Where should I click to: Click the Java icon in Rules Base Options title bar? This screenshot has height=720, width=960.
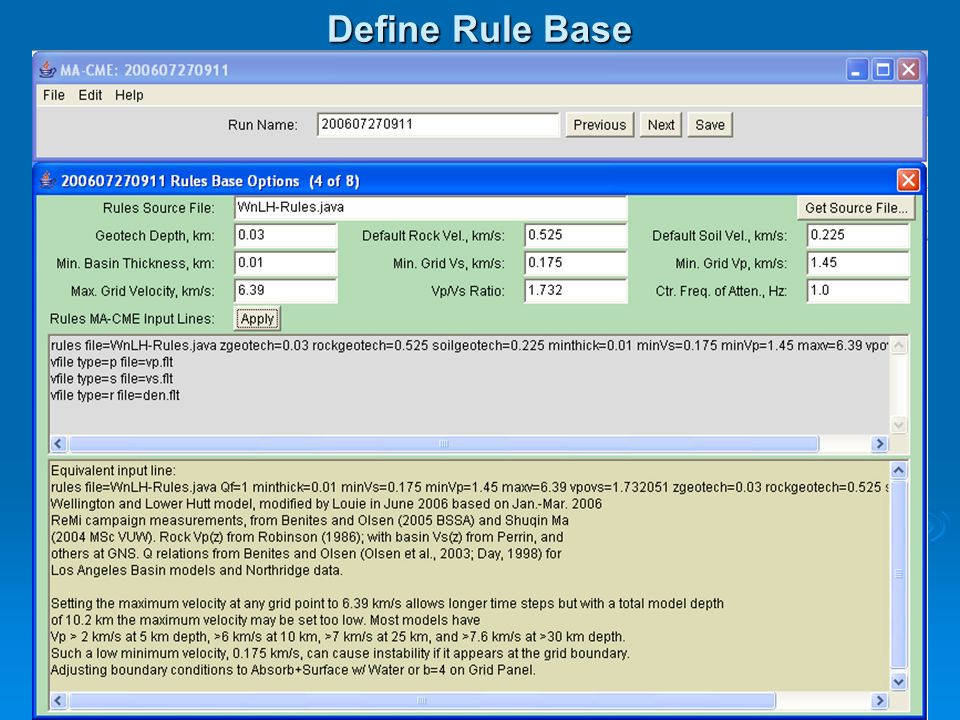click(47, 181)
